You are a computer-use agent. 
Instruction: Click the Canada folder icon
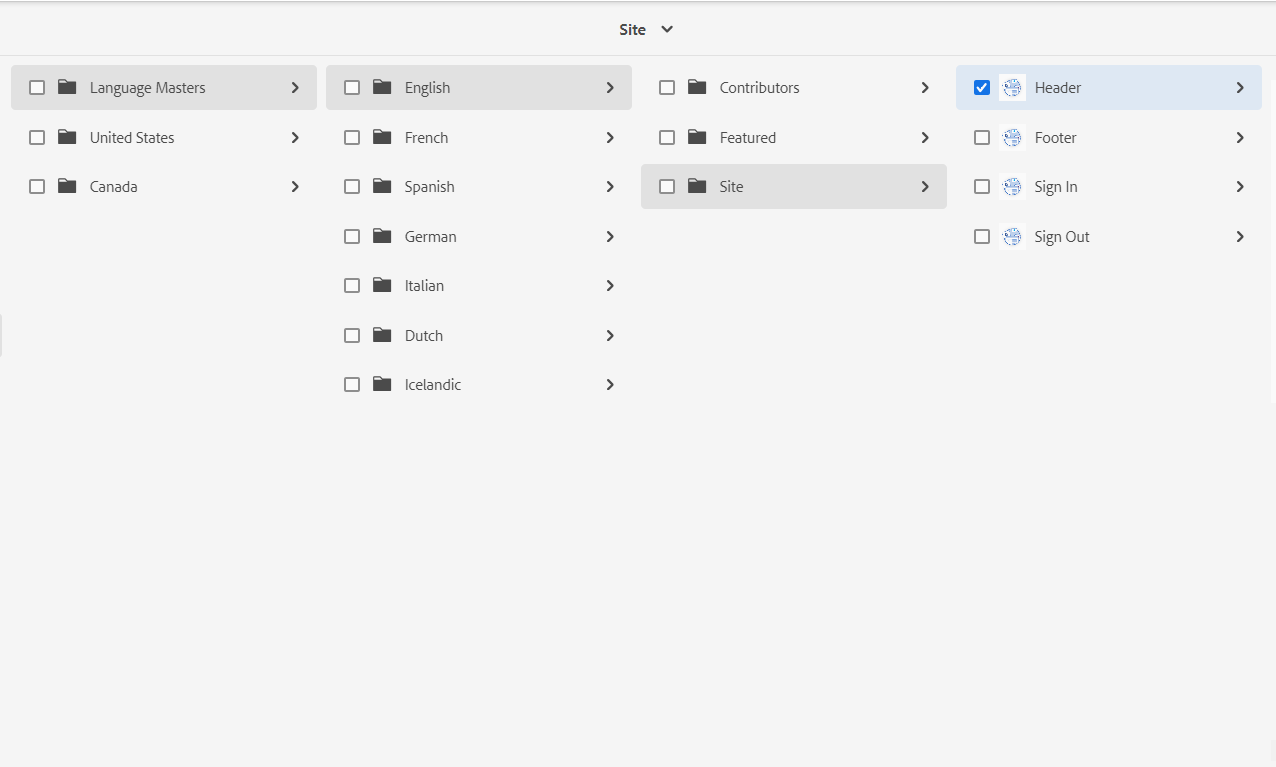point(67,186)
